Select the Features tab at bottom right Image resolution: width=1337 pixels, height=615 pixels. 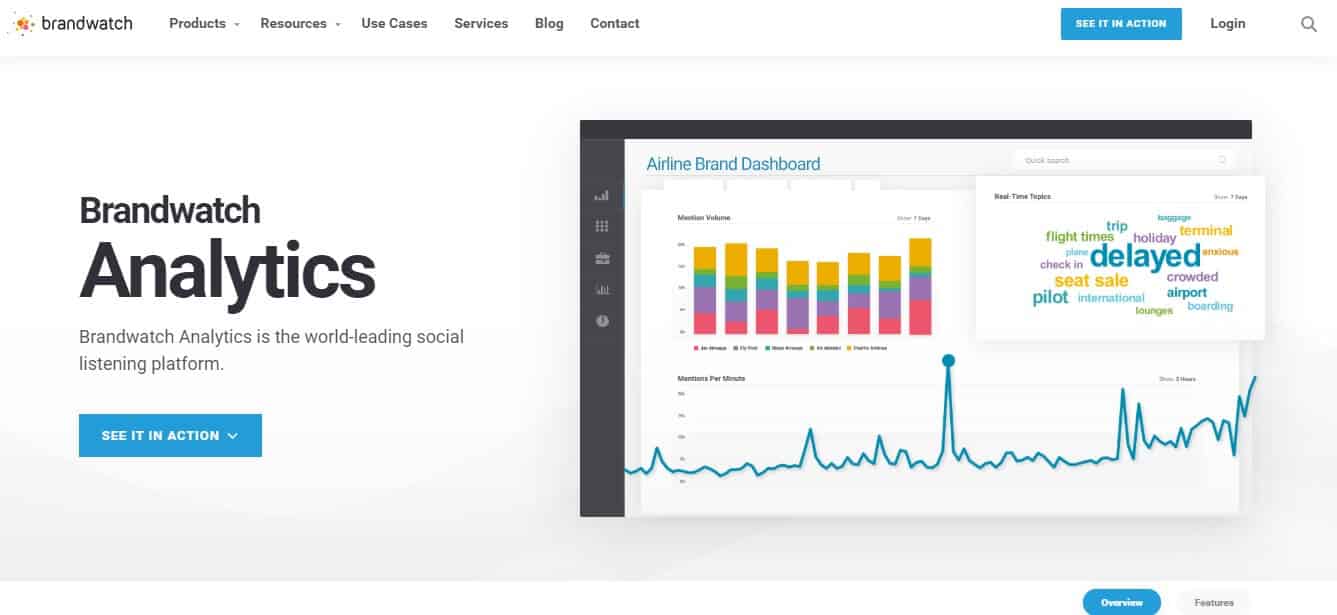point(1213,602)
